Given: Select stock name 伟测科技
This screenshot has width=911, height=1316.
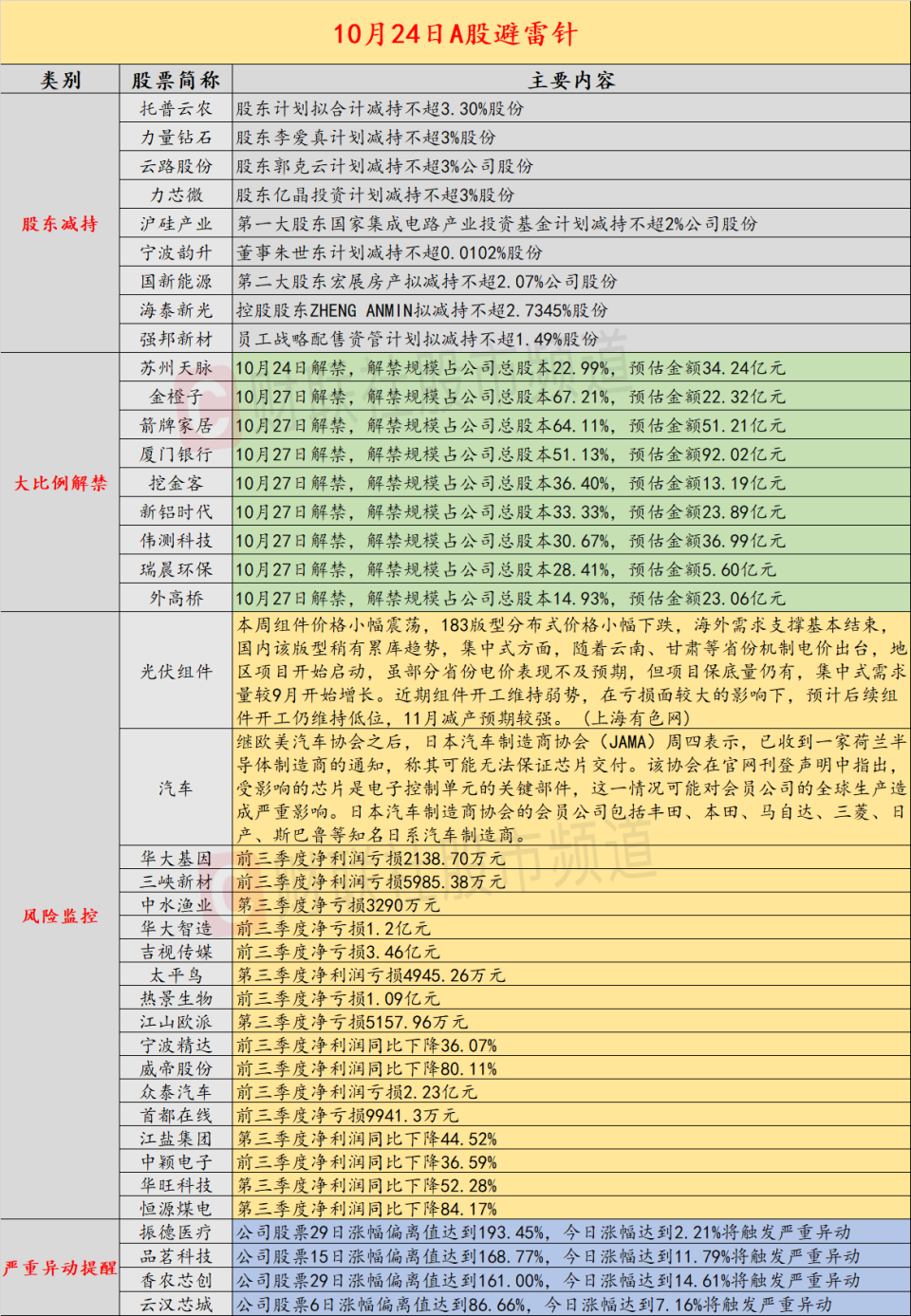Looking at the screenshot, I should (x=176, y=540).
